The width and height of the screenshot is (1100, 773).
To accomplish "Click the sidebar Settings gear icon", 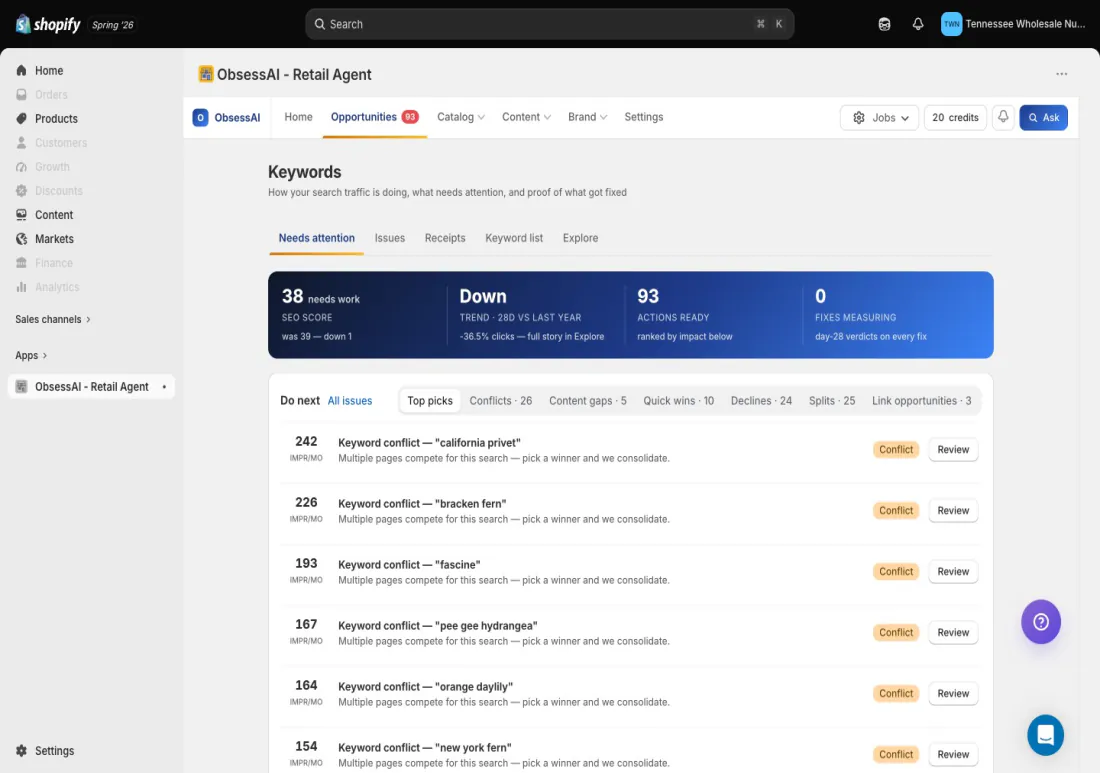I will (x=21, y=751).
